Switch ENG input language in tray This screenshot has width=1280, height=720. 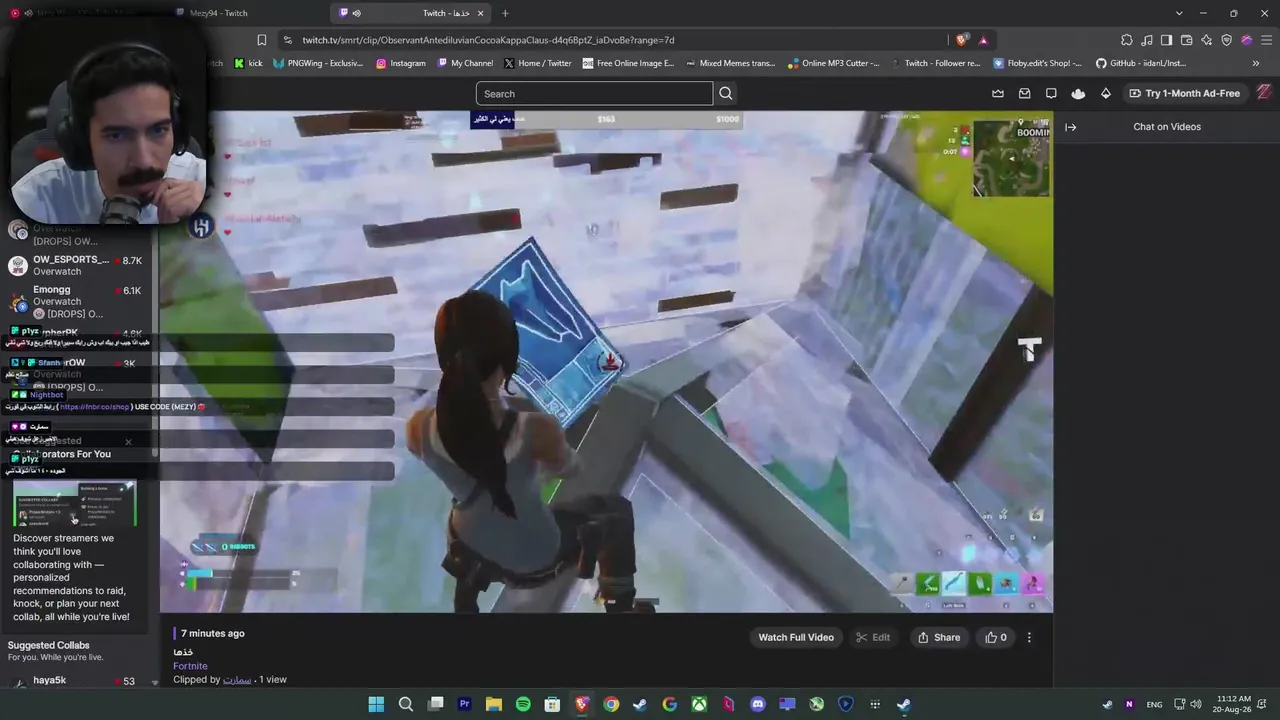[1154, 704]
